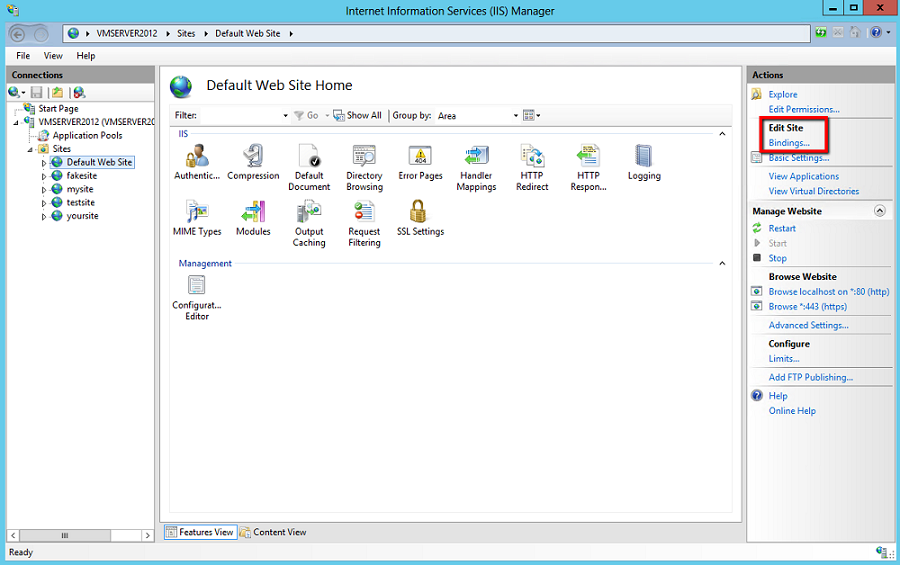Restart the website from Actions pane
Viewport: 900px width, 565px height.
pyautogui.click(x=782, y=228)
